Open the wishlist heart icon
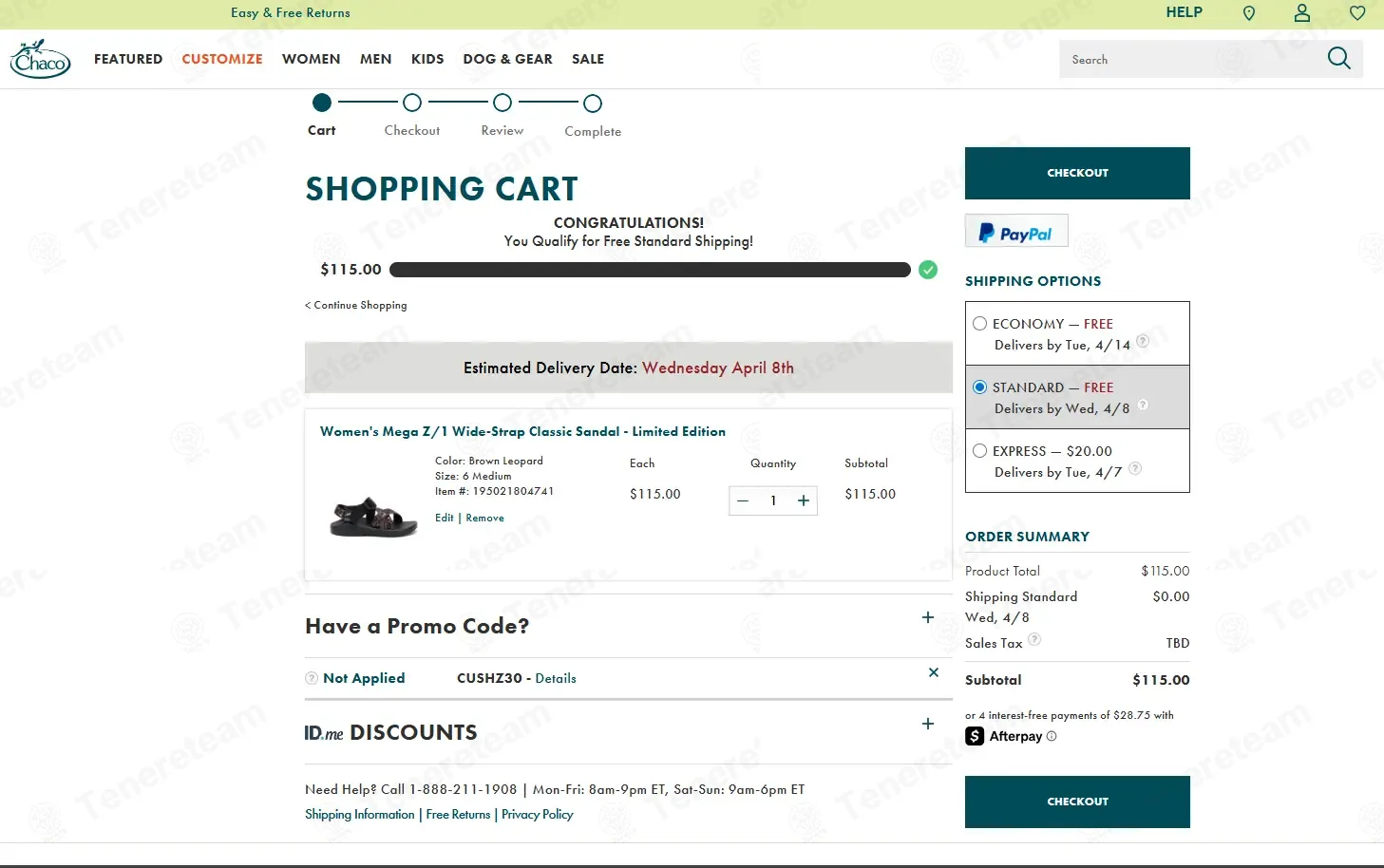 click(x=1357, y=13)
